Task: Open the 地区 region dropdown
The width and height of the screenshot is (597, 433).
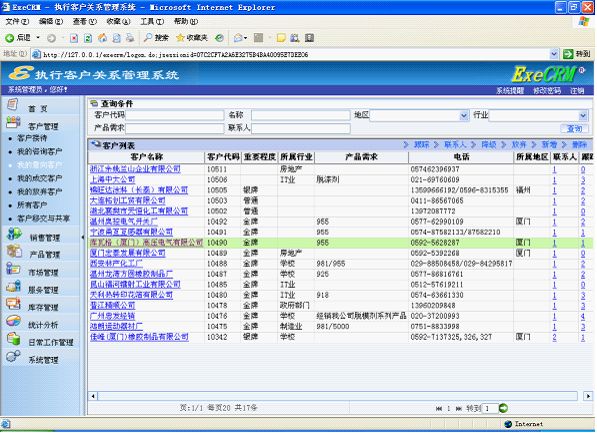Action: [x=463, y=115]
